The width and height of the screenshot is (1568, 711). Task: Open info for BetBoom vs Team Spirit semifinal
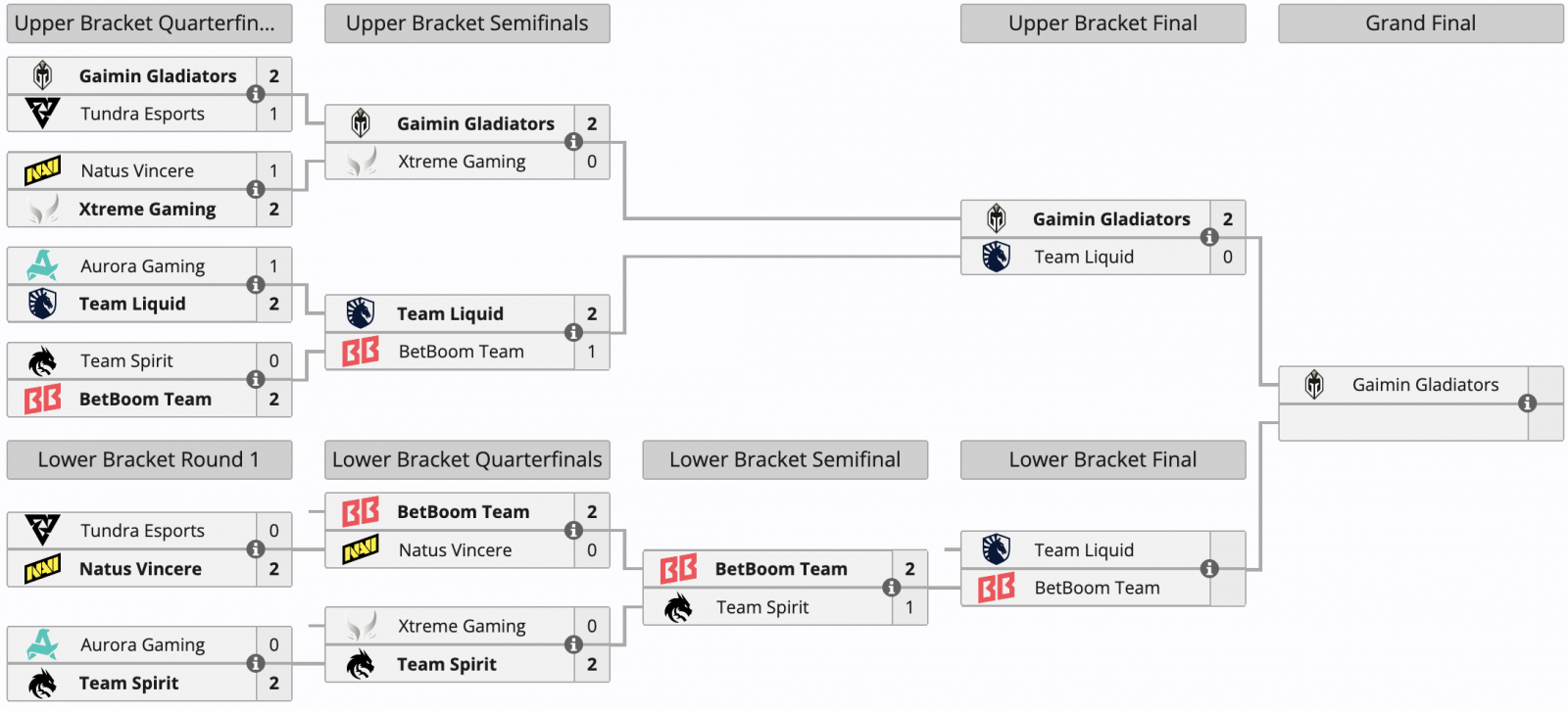point(891,587)
